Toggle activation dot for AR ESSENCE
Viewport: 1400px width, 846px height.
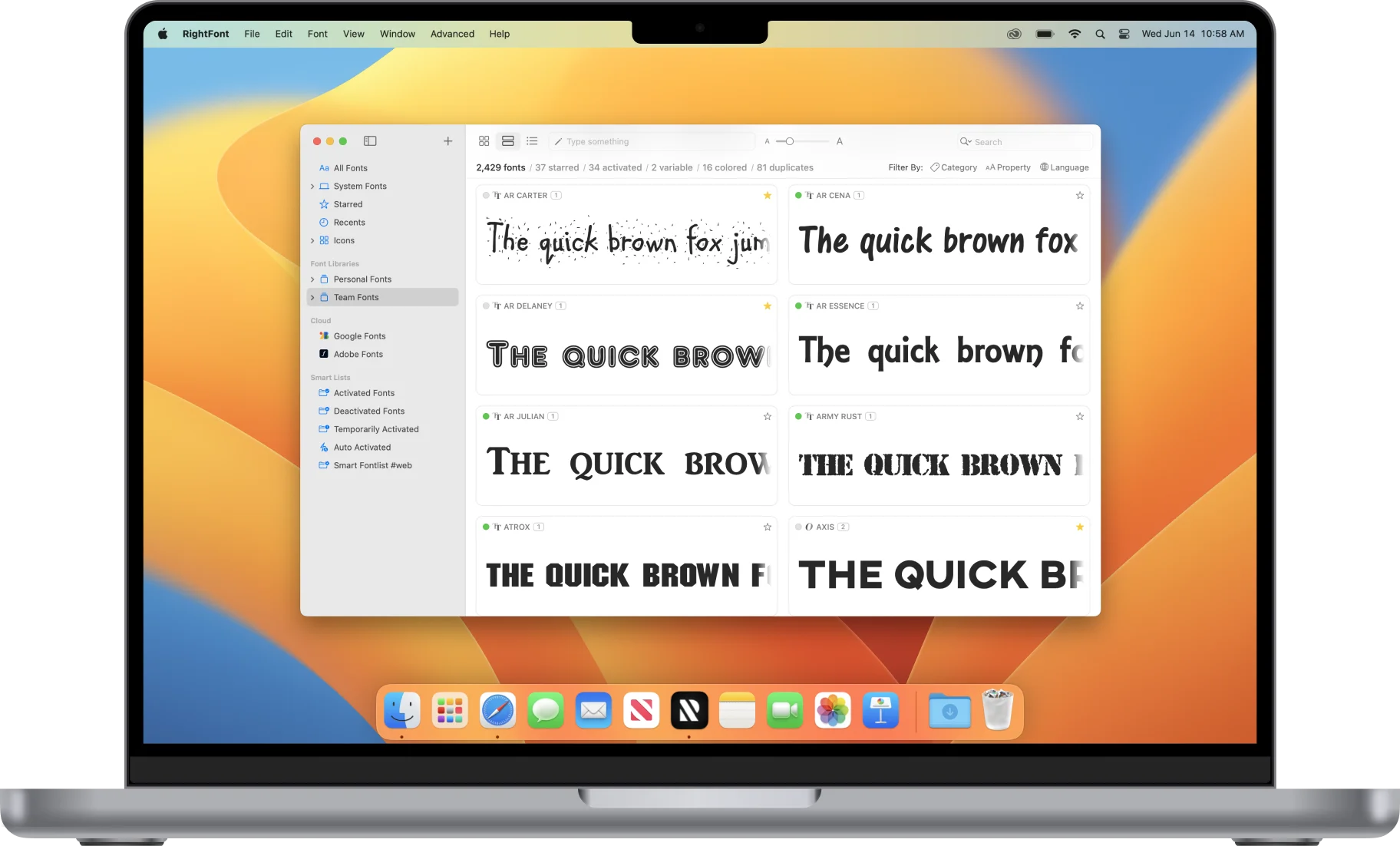(798, 306)
